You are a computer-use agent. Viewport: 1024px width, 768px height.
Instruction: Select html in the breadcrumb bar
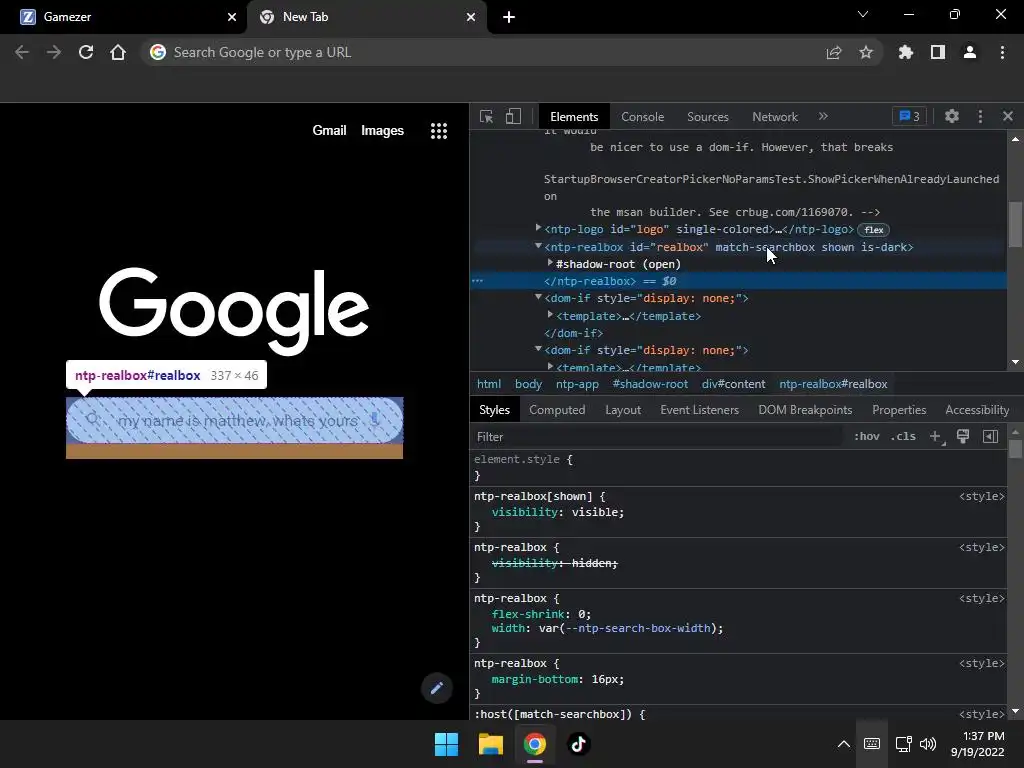coord(488,384)
